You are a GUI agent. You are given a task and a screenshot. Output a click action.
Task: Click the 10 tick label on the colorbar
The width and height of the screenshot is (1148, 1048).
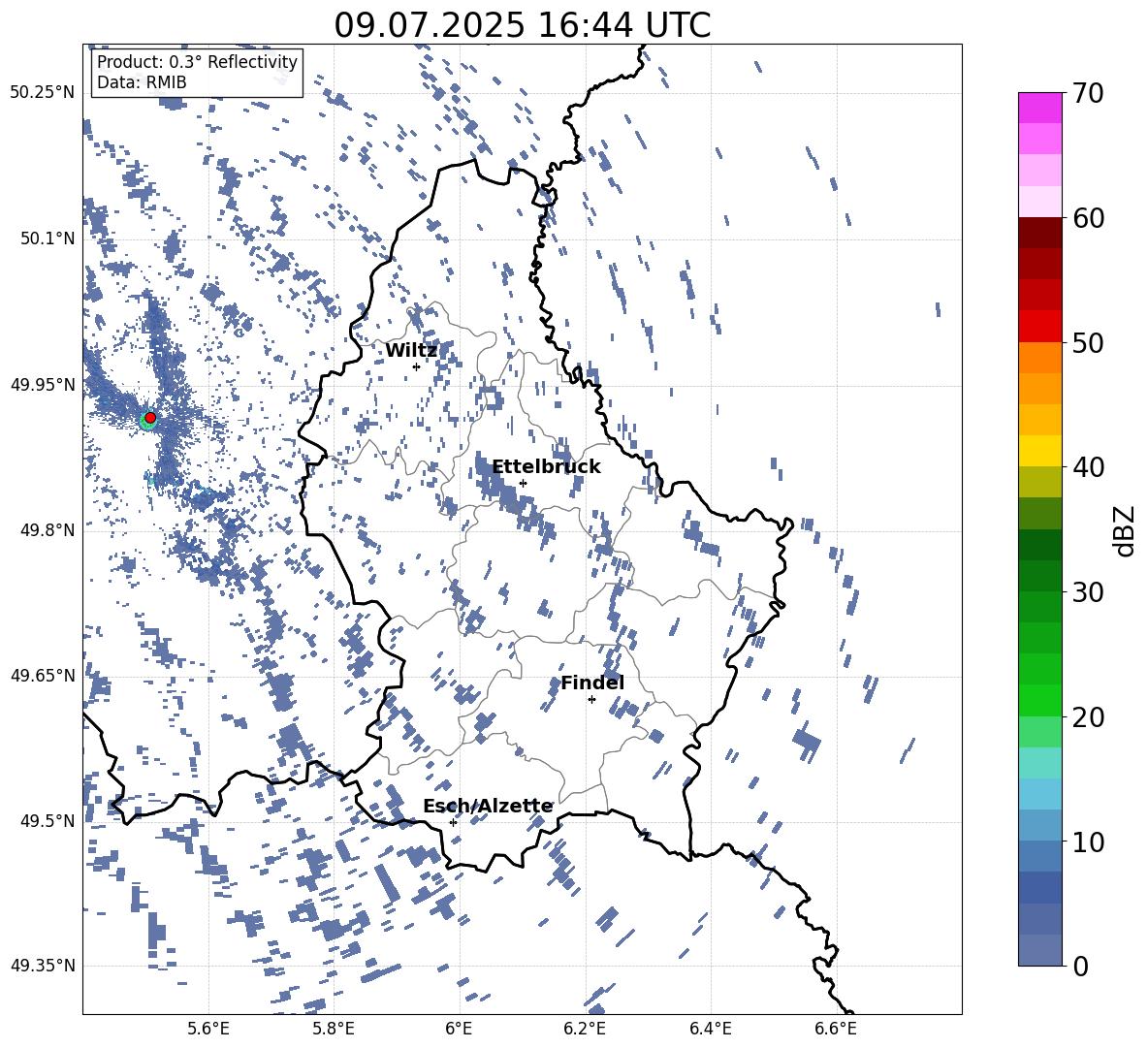(x=1088, y=842)
